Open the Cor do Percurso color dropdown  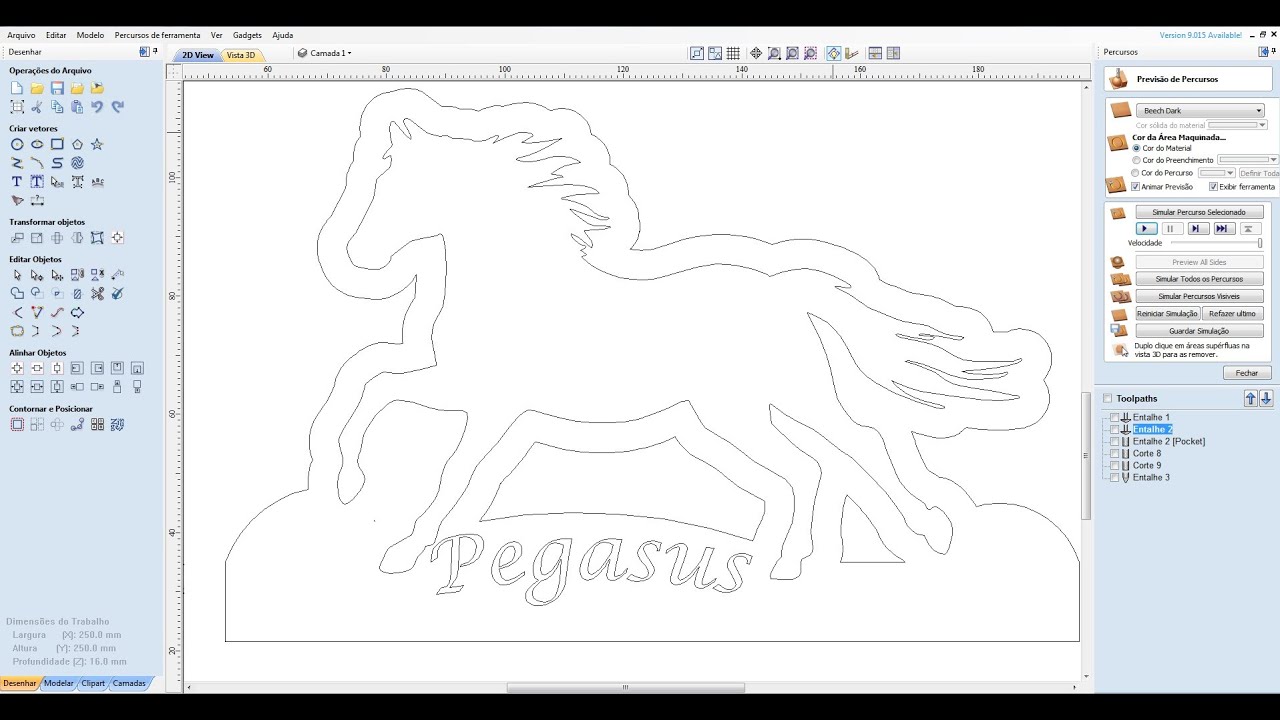coord(1217,173)
